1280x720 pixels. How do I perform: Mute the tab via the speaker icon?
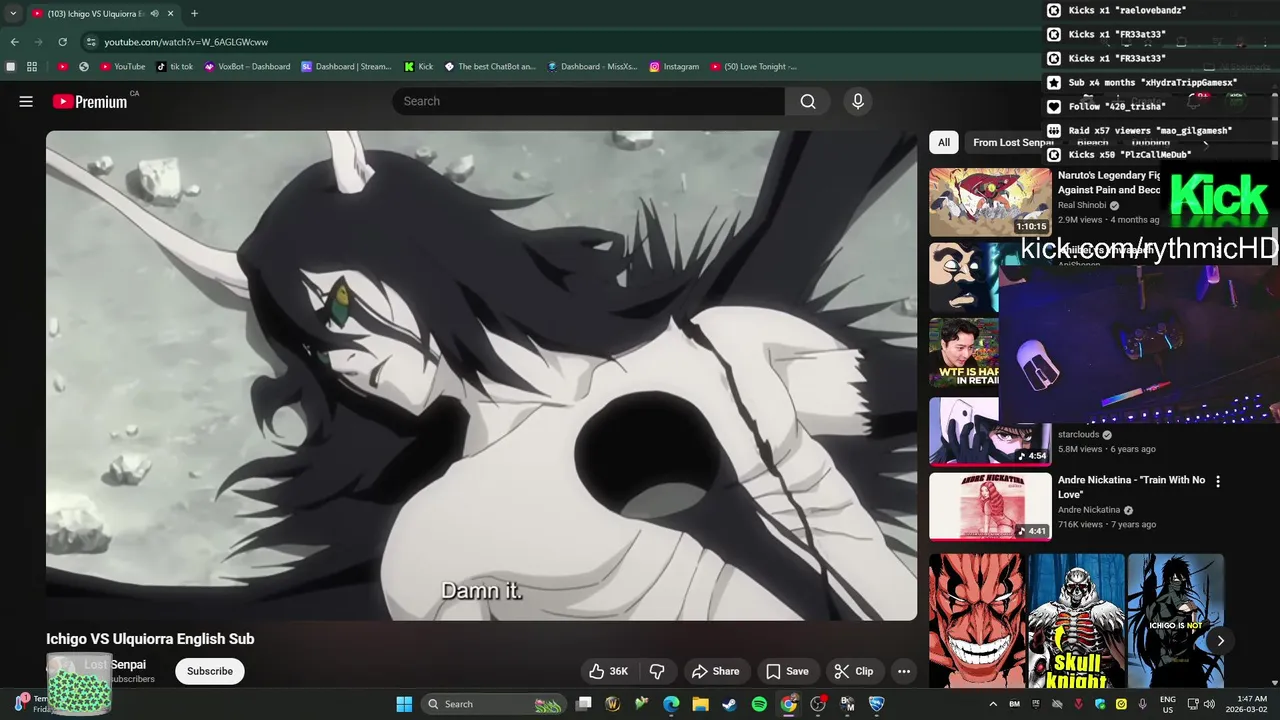point(154,14)
